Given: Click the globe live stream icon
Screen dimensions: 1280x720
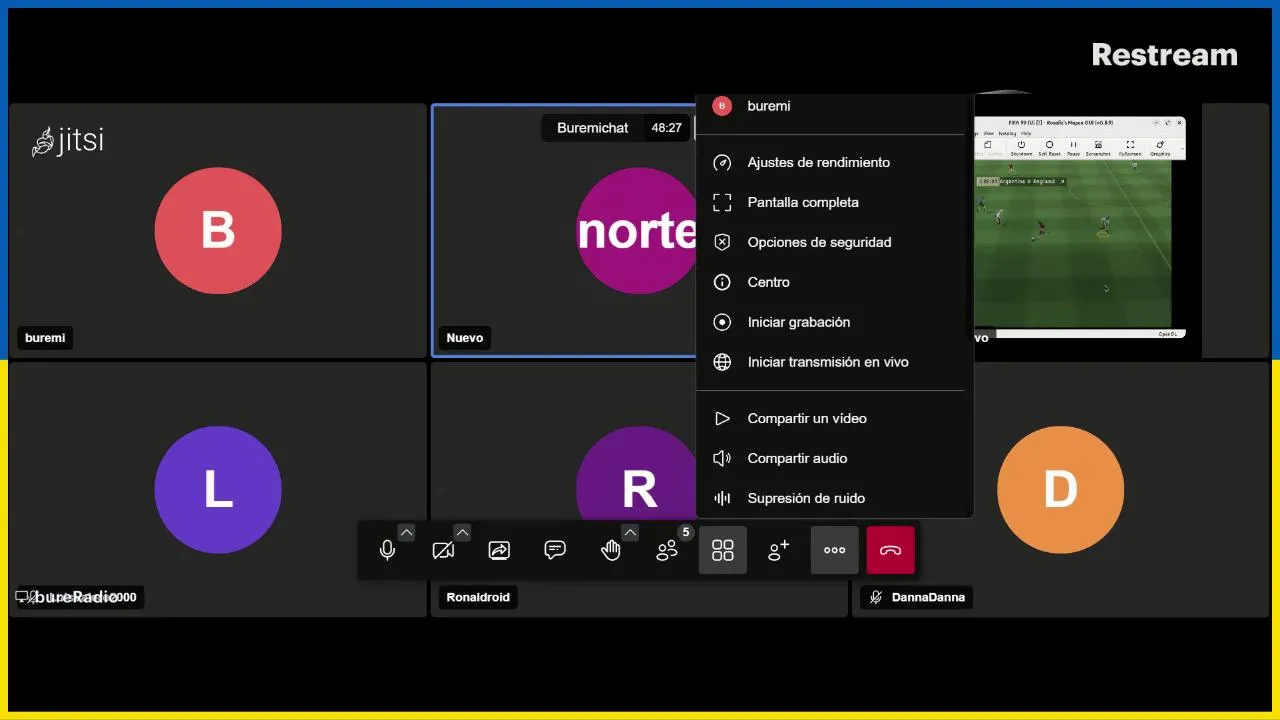Looking at the screenshot, I should pyautogui.click(x=722, y=362).
